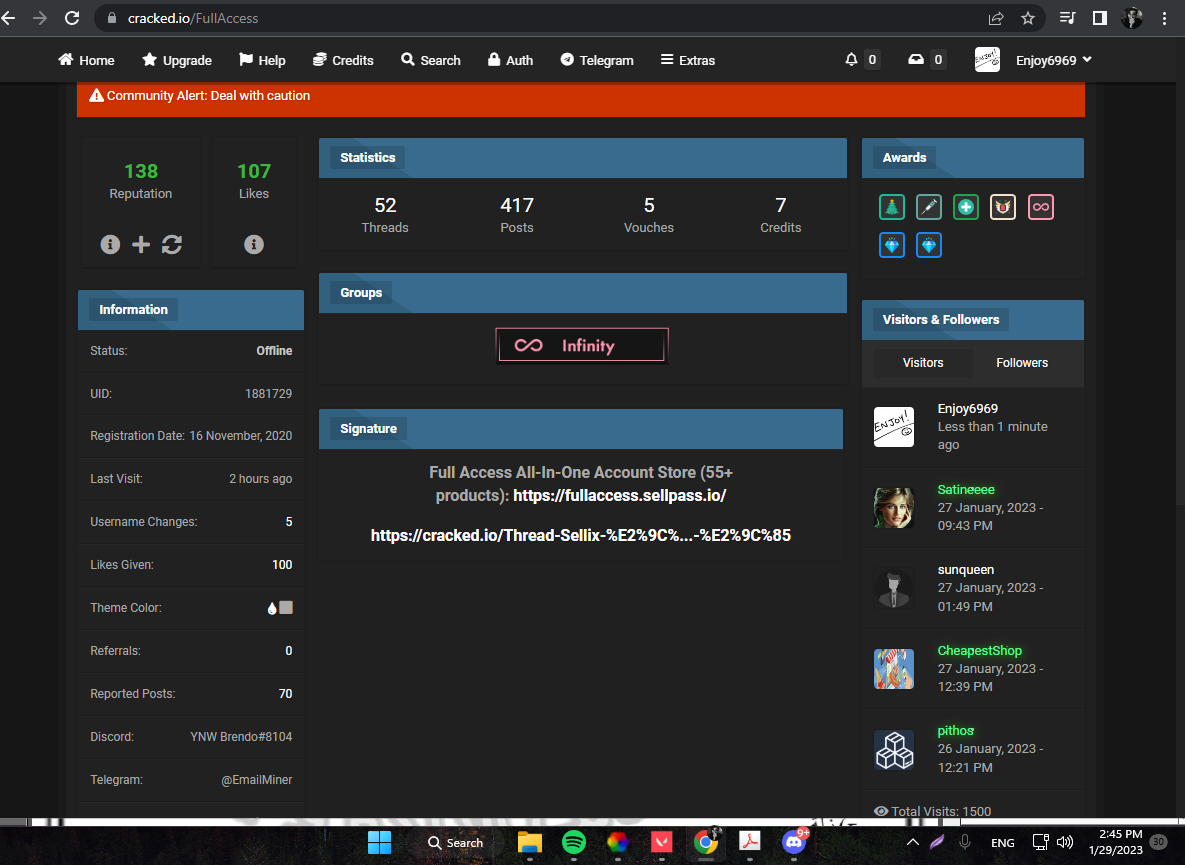Click the syringe award icon
This screenshot has width=1185, height=865.
[x=929, y=207]
